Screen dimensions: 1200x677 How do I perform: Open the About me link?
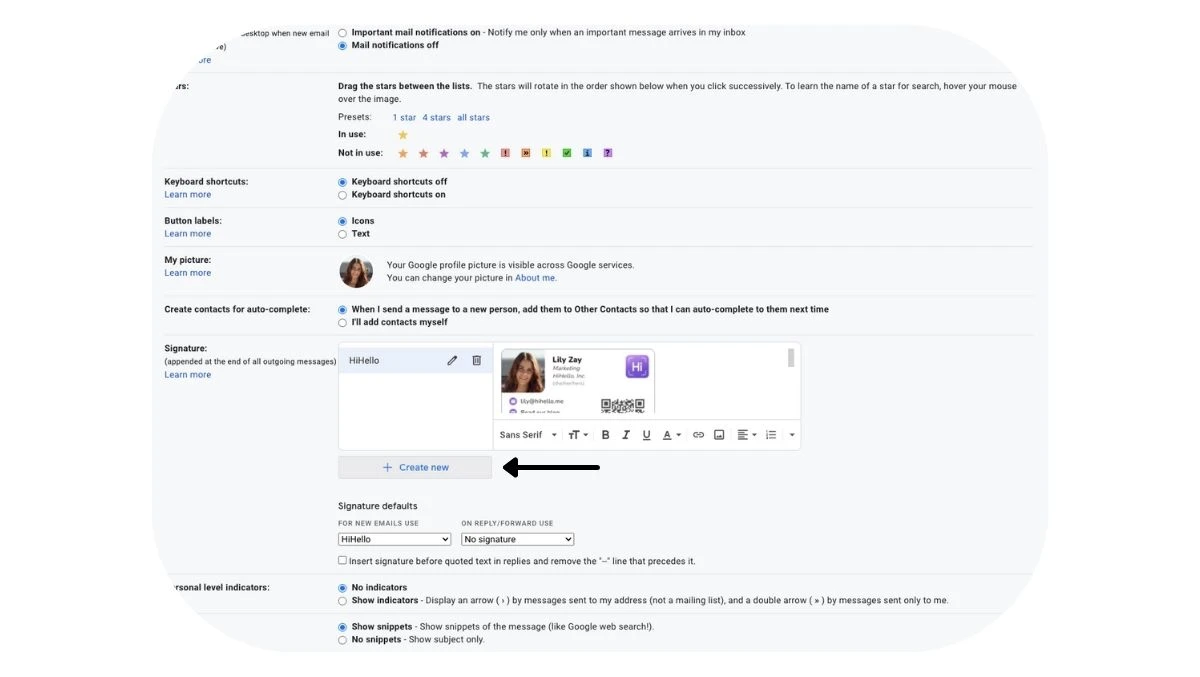[x=537, y=277]
